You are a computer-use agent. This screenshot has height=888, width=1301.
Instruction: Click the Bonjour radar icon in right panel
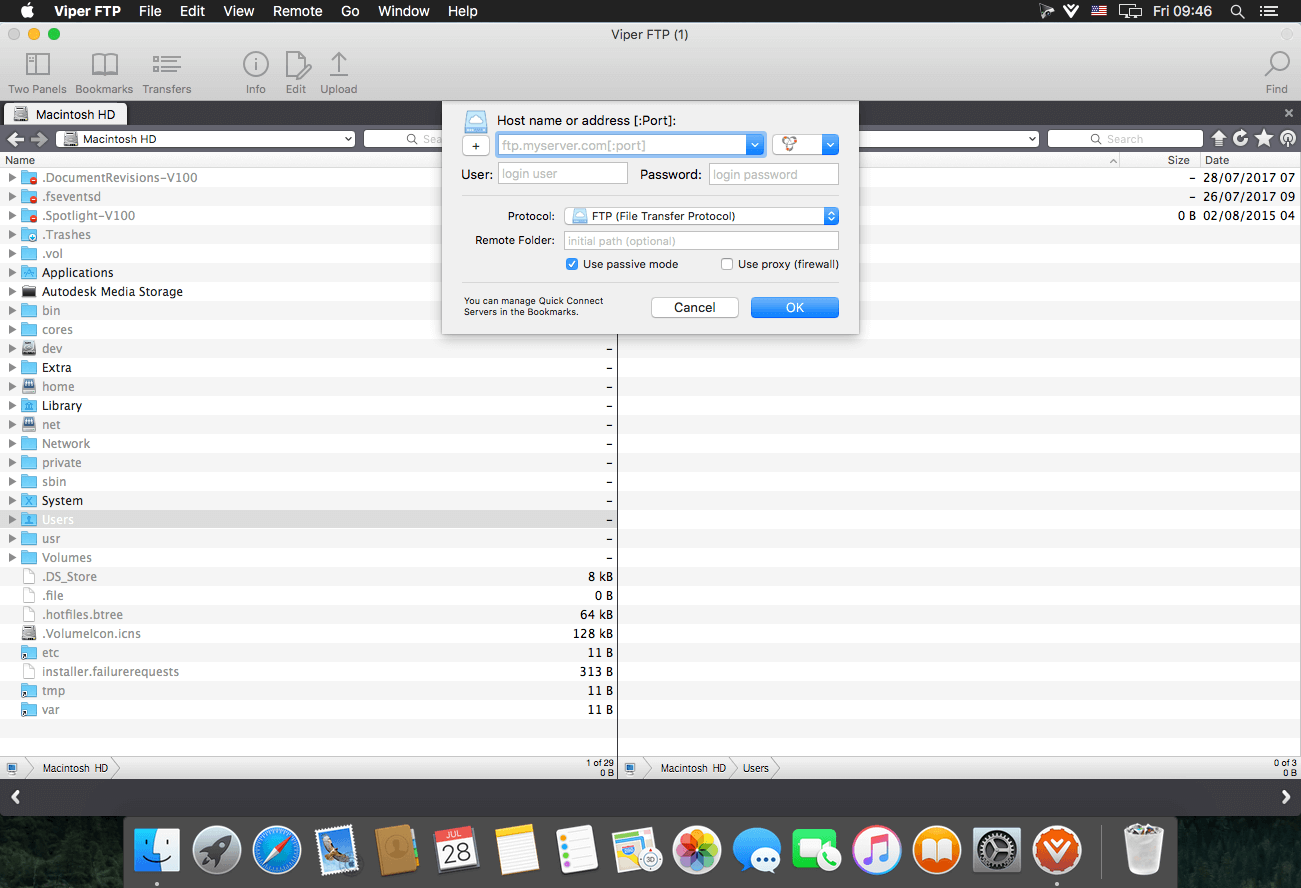tap(1286, 139)
